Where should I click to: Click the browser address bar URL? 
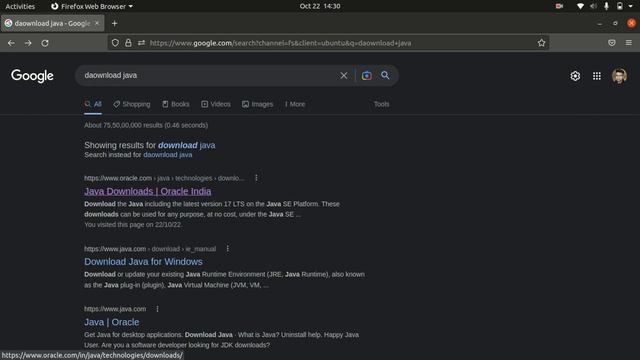coord(280,43)
